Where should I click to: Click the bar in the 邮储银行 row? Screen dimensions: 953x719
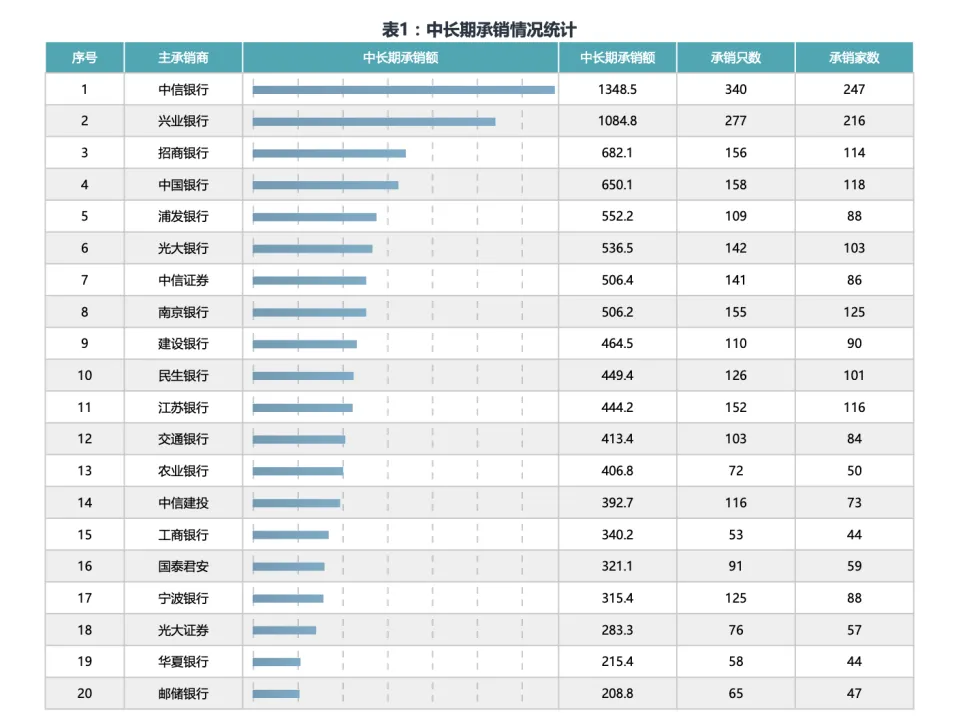(x=276, y=694)
